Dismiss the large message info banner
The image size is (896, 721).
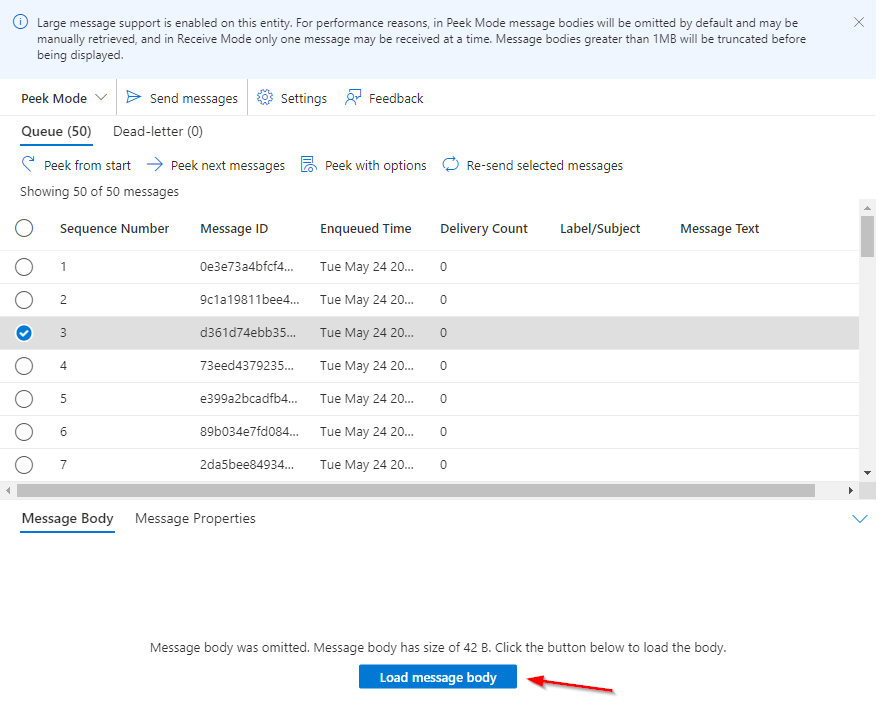coord(859,22)
